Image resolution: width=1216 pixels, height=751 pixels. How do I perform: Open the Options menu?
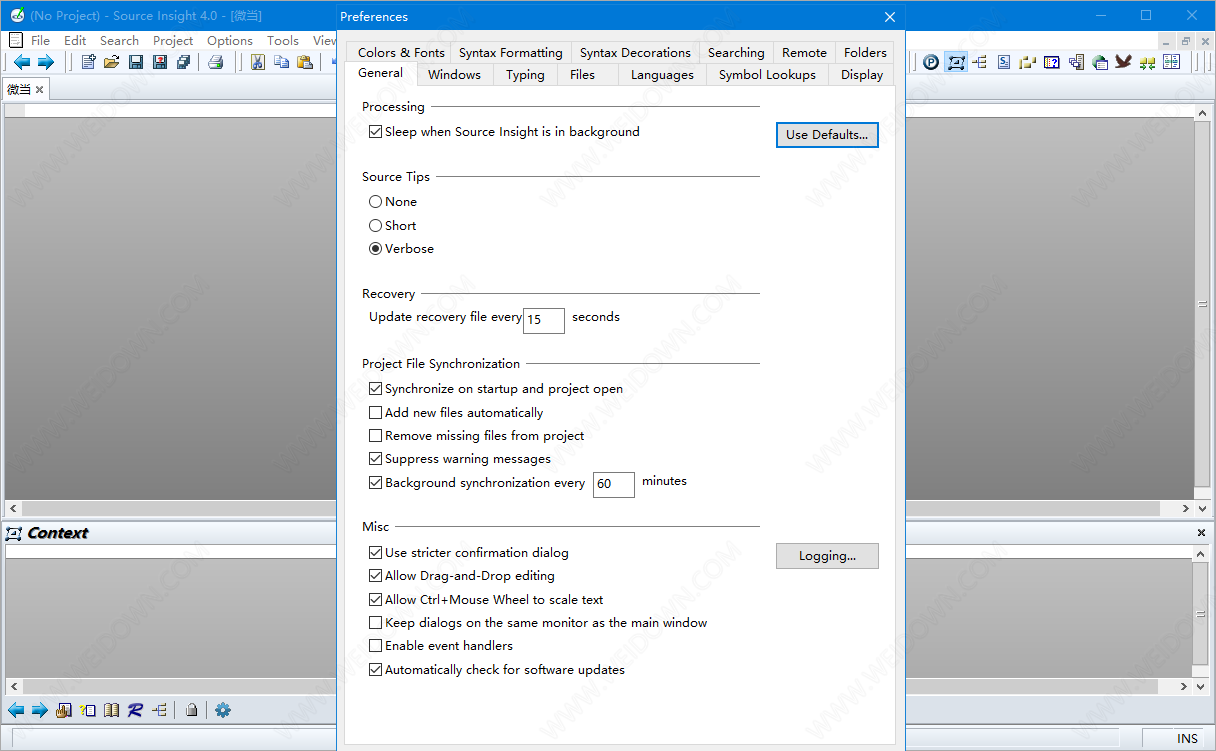click(229, 41)
